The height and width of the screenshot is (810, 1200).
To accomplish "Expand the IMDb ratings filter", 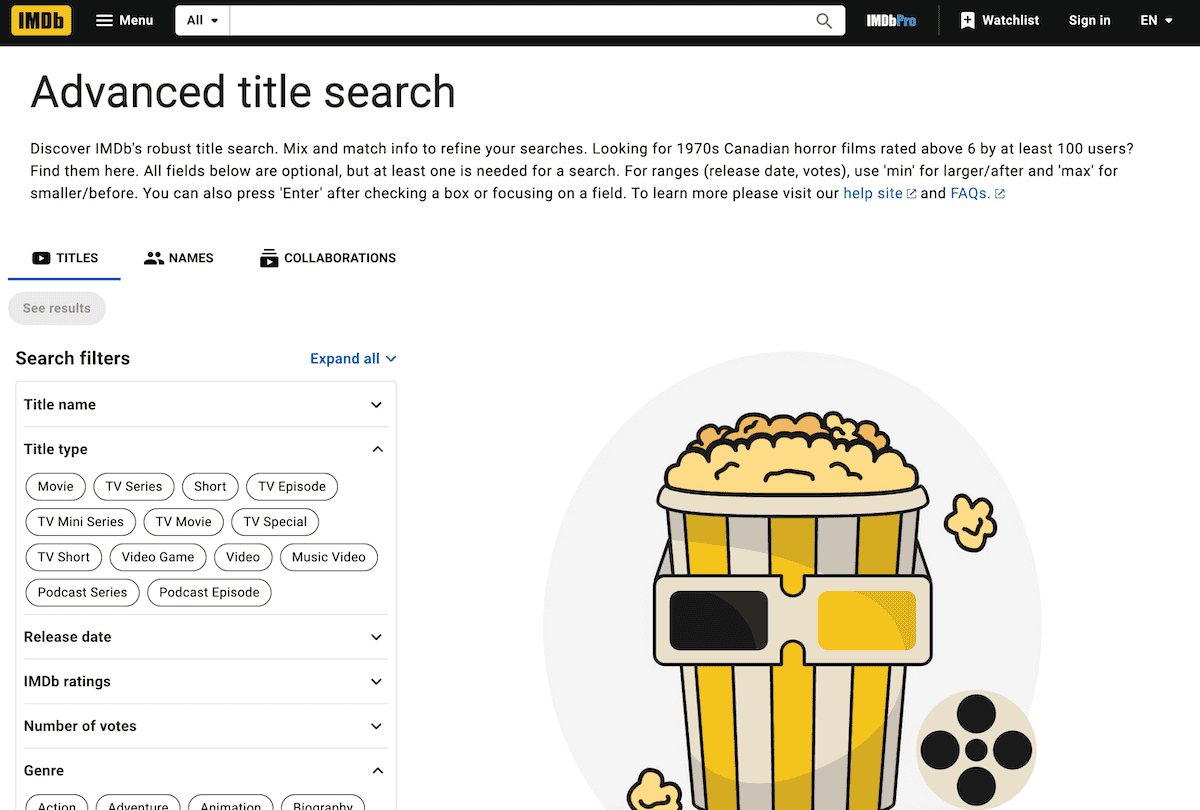I will tap(376, 682).
